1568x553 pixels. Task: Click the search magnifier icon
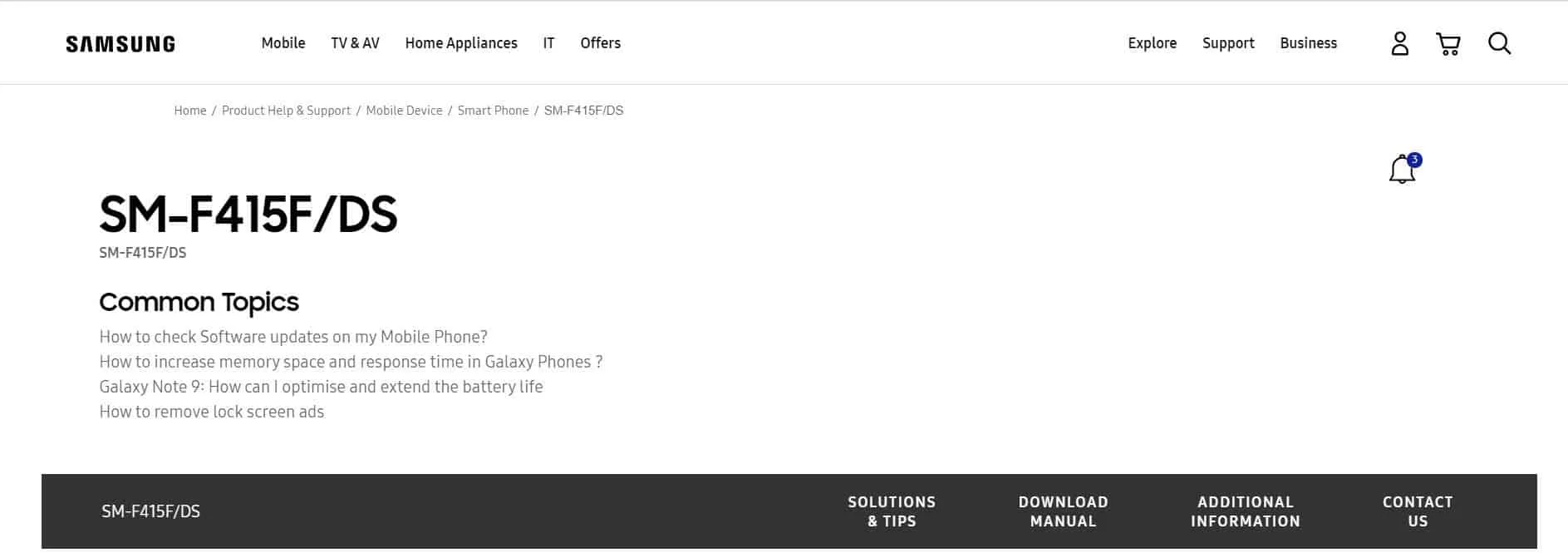click(x=1499, y=43)
